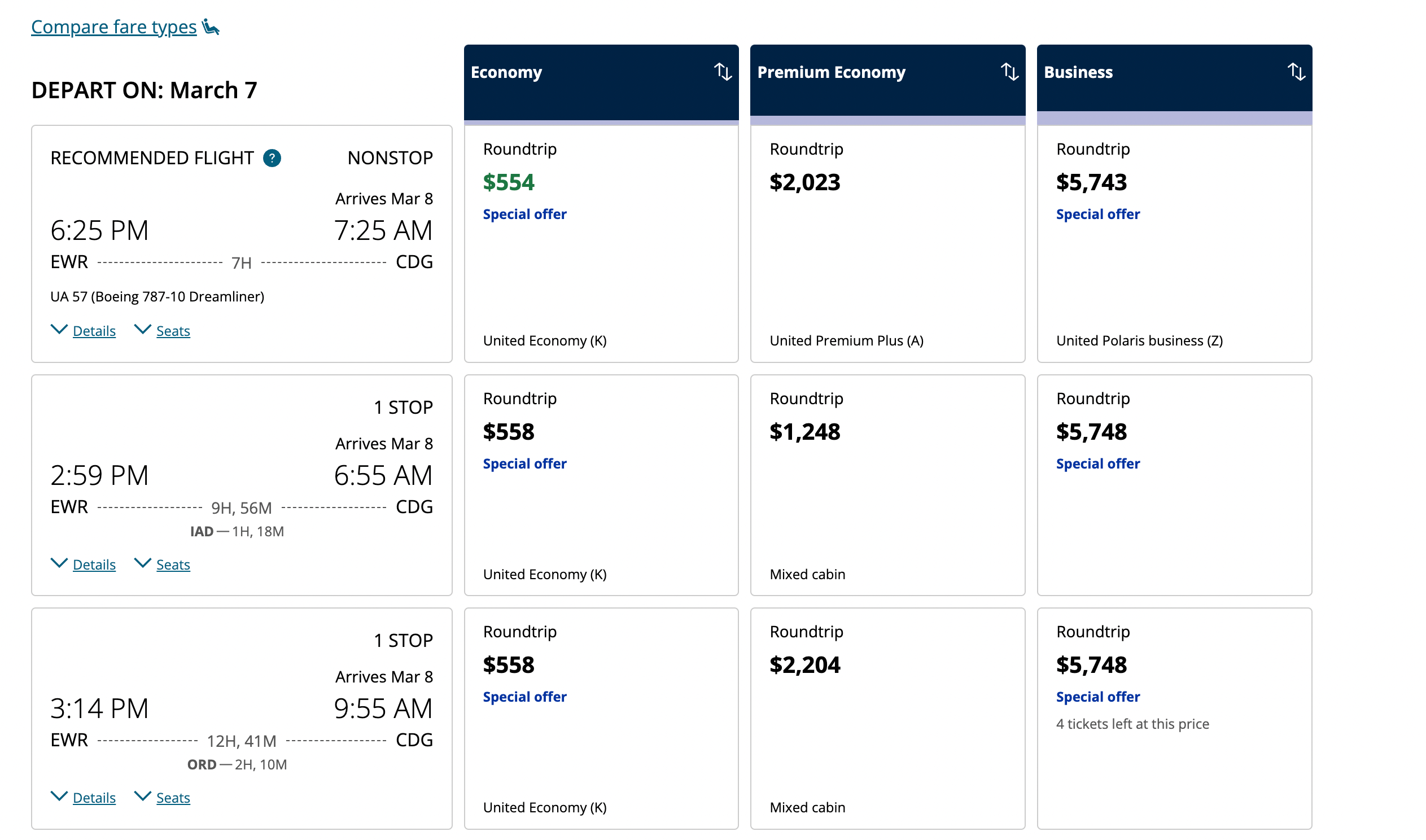
Task: Expand Details for the 6:25 PM nonstop flight
Action: (x=93, y=331)
